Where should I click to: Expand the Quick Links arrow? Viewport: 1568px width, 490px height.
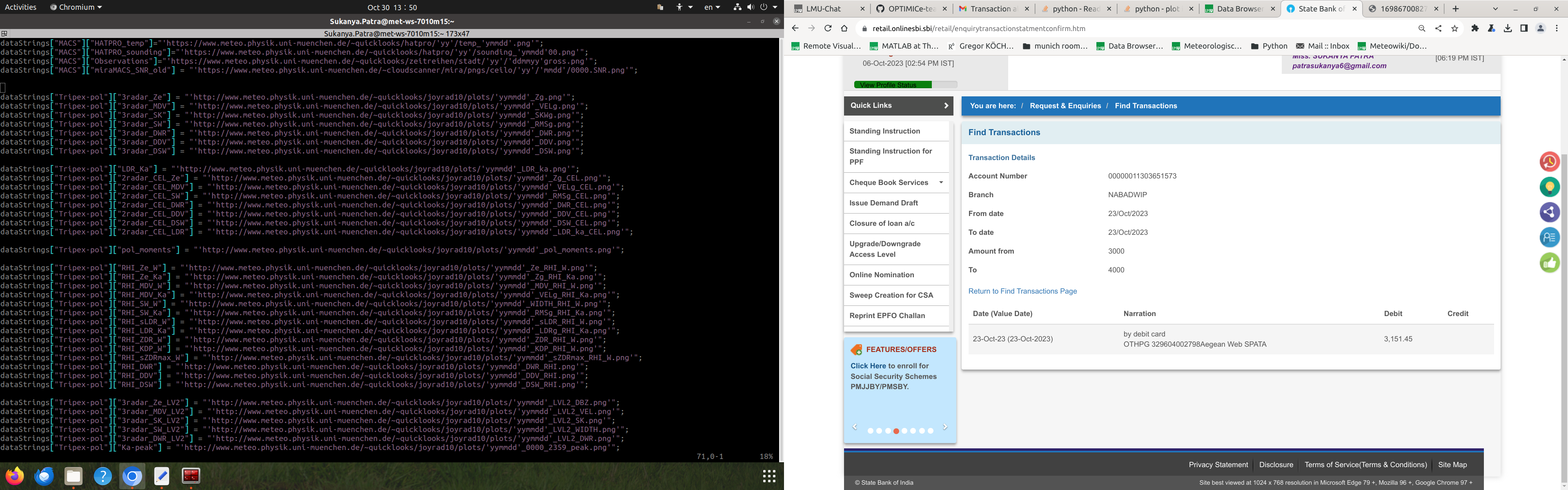pyautogui.click(x=946, y=106)
